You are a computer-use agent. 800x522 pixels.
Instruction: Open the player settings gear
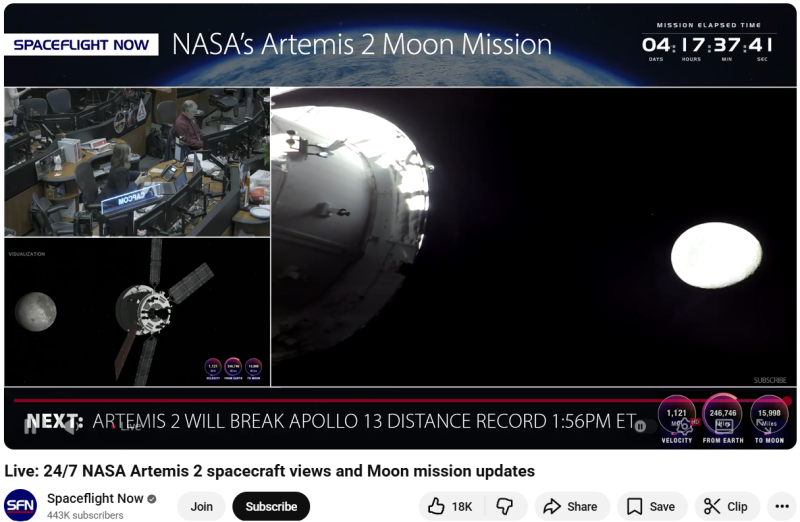685,426
